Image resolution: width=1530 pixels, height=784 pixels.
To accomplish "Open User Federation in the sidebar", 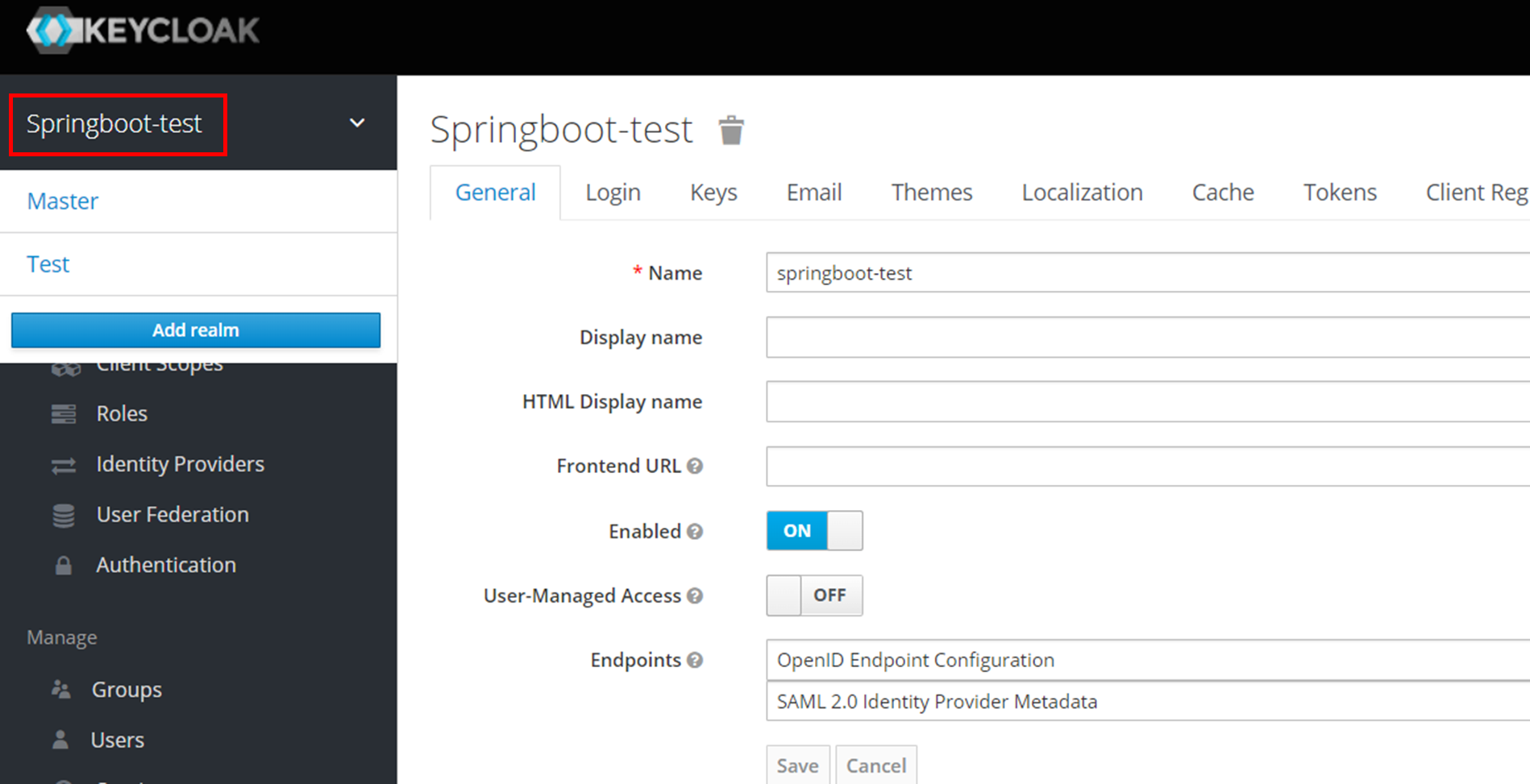I will click(173, 515).
